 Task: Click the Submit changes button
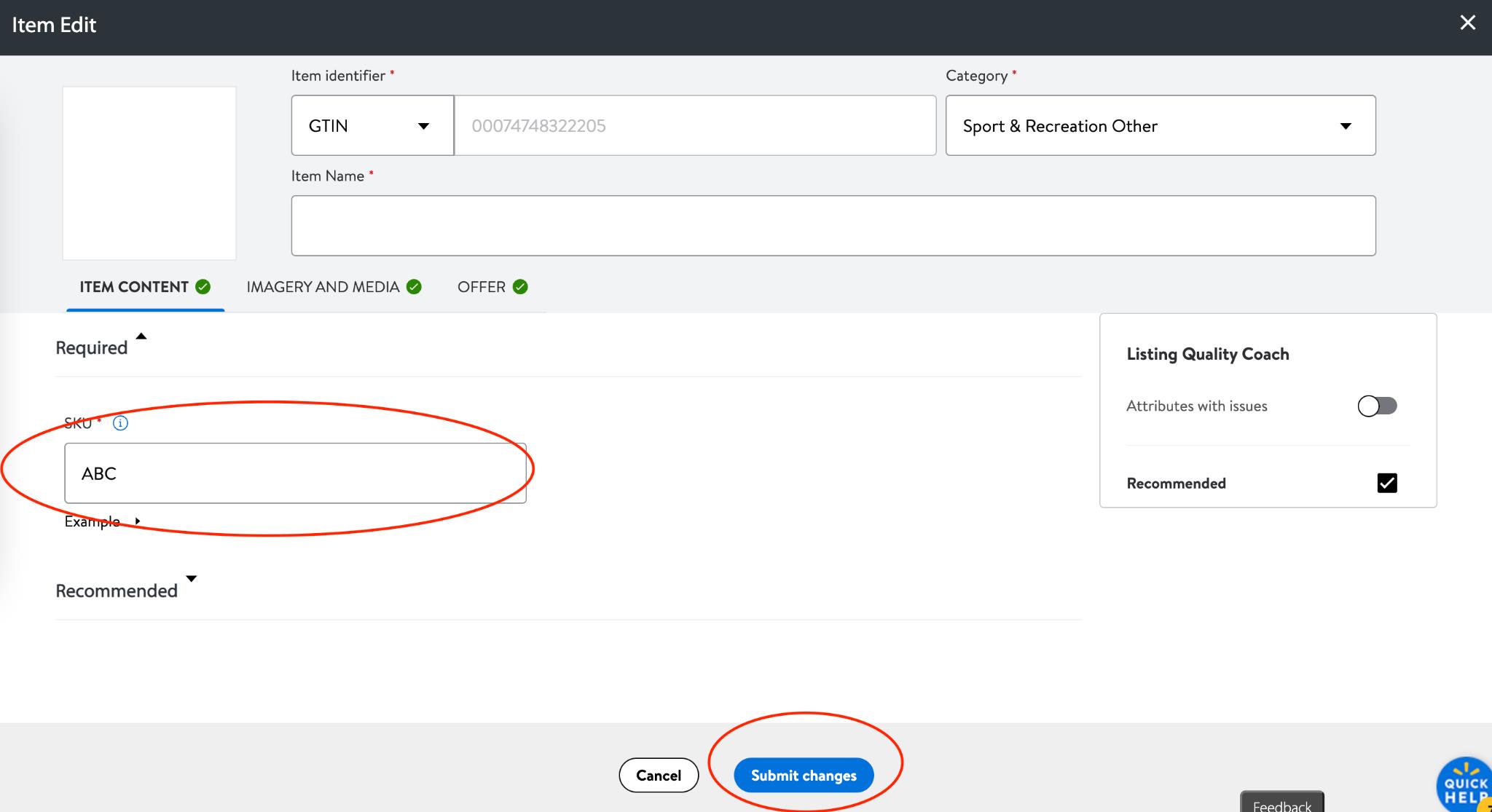click(804, 776)
